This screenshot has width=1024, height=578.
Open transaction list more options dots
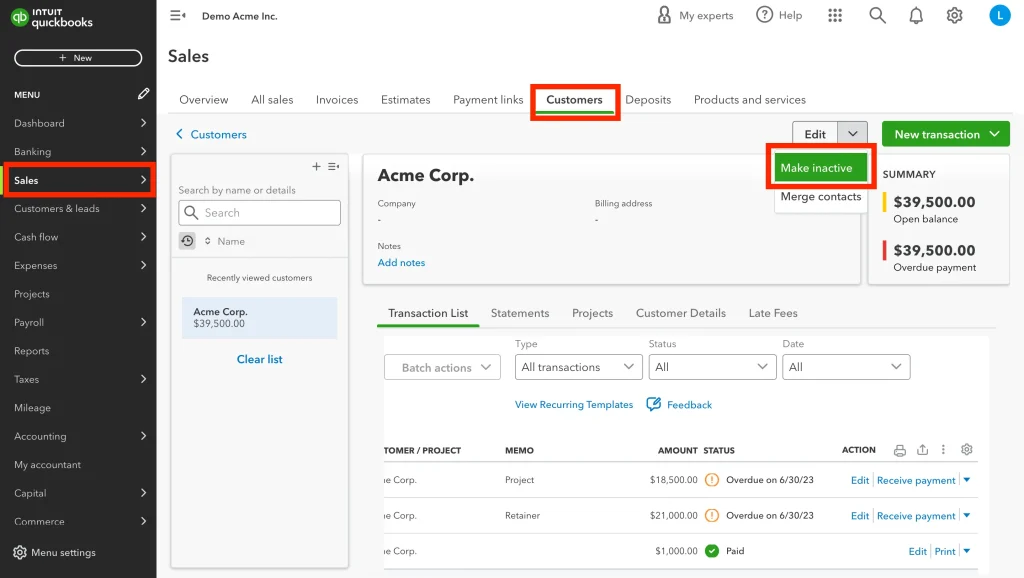click(x=943, y=449)
